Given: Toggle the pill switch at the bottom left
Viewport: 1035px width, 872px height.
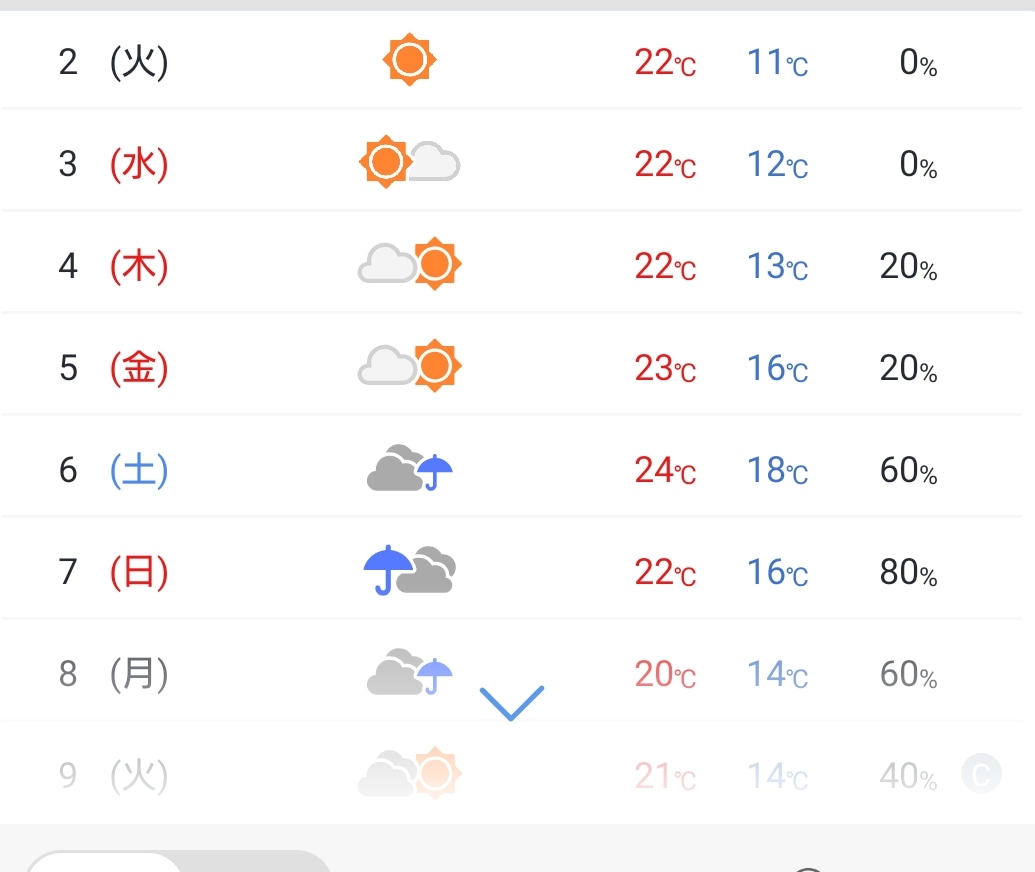Looking at the screenshot, I should tap(178, 862).
